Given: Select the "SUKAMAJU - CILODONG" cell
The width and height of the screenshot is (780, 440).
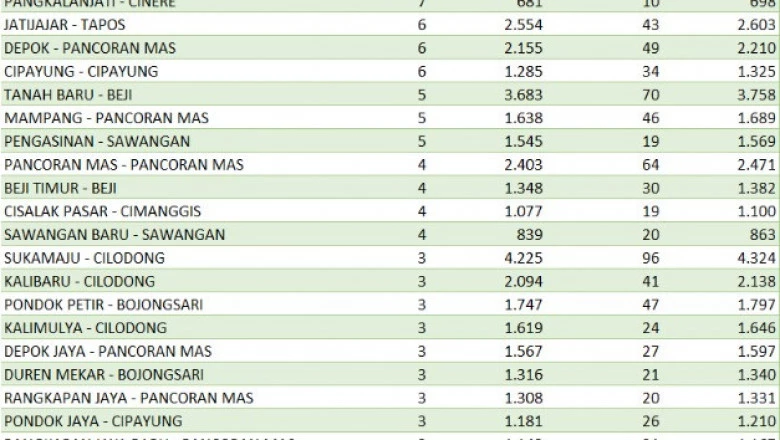Looking at the screenshot, I should tap(84, 258).
